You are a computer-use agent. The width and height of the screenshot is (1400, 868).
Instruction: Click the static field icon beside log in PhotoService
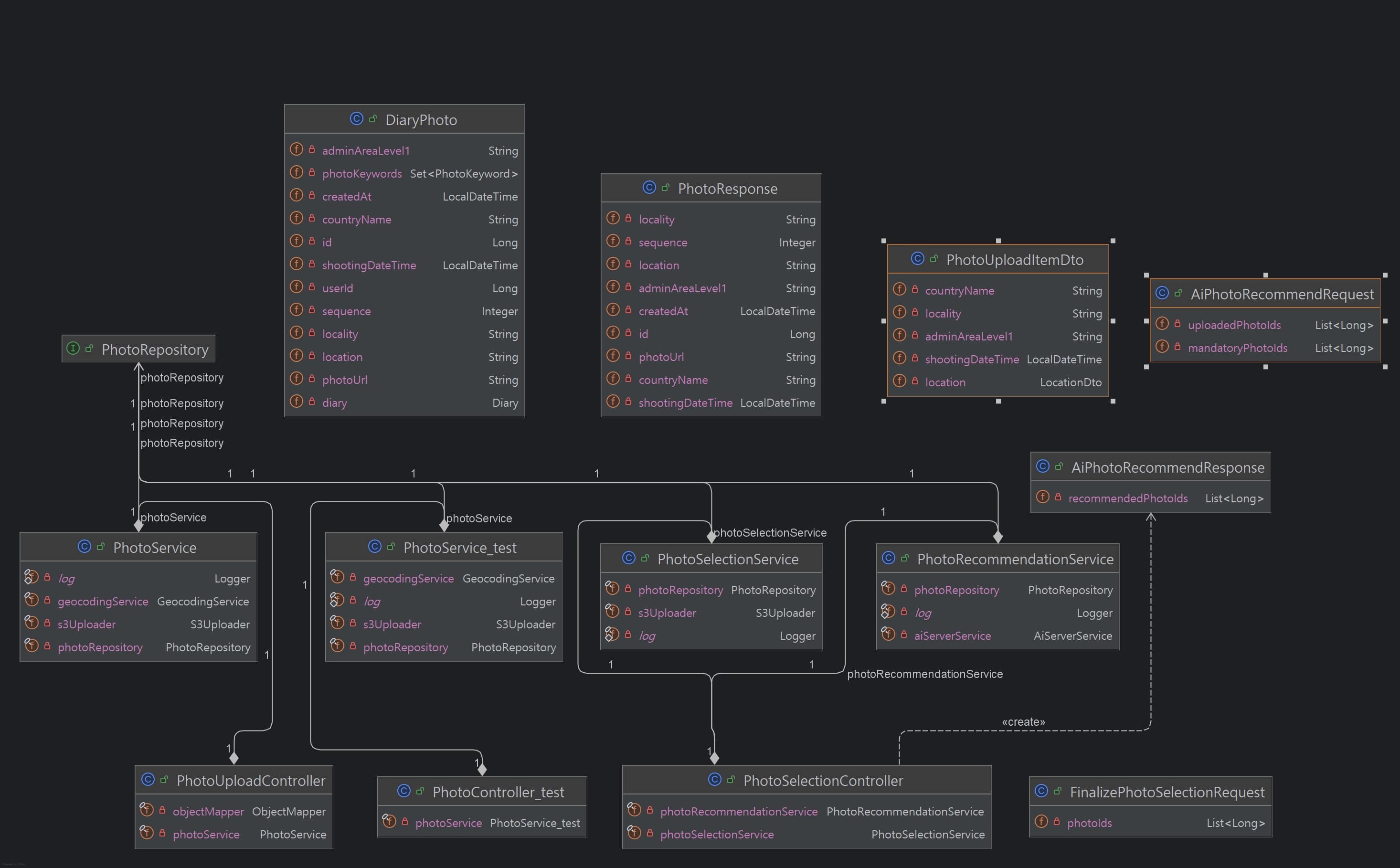tap(31, 577)
